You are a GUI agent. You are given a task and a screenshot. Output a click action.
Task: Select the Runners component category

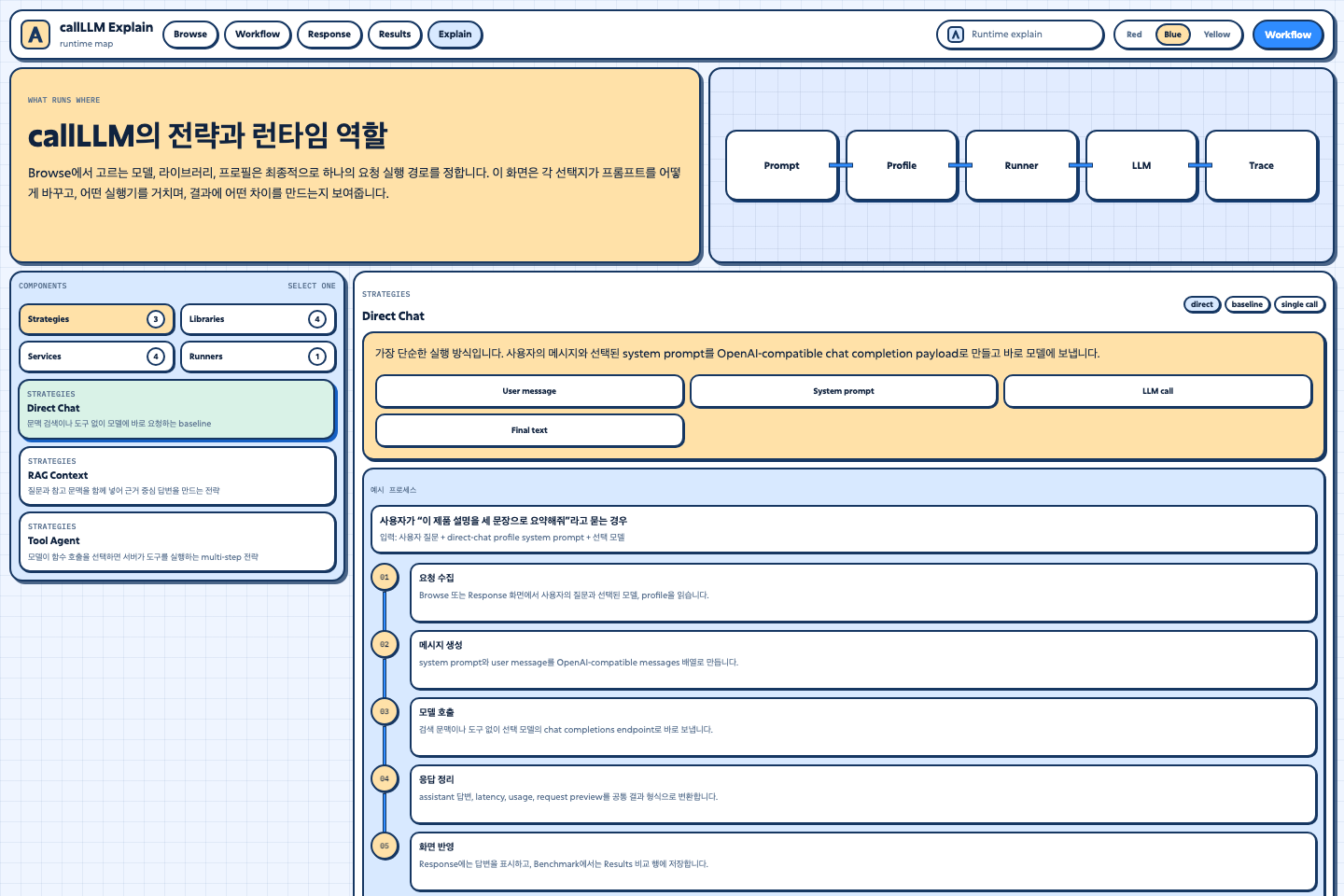[258, 357]
